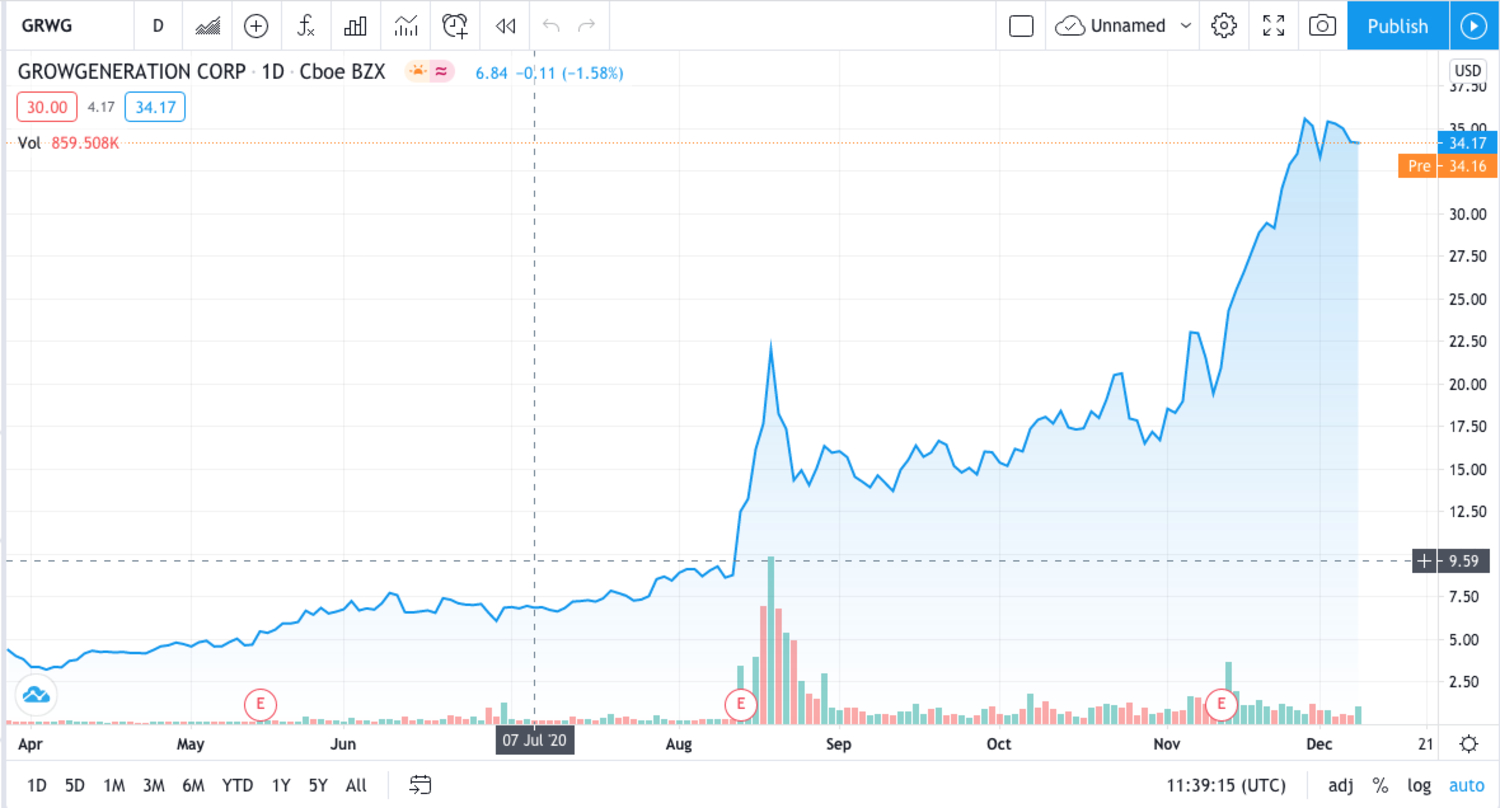Click the red 30.00 sell price box
This screenshot has width=1500, height=808.
(x=47, y=107)
